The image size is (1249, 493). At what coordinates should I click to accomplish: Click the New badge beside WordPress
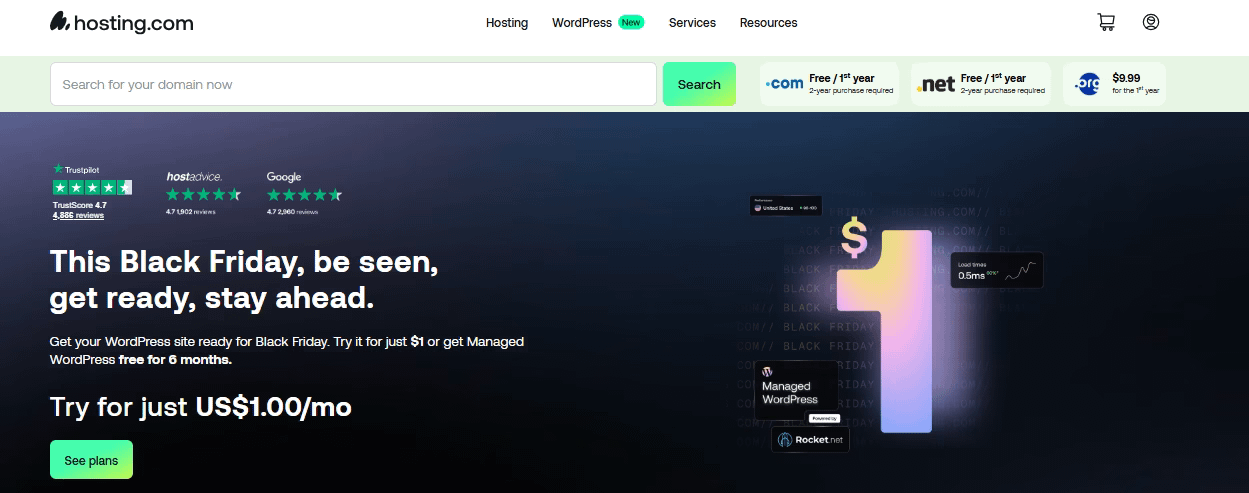click(x=631, y=22)
